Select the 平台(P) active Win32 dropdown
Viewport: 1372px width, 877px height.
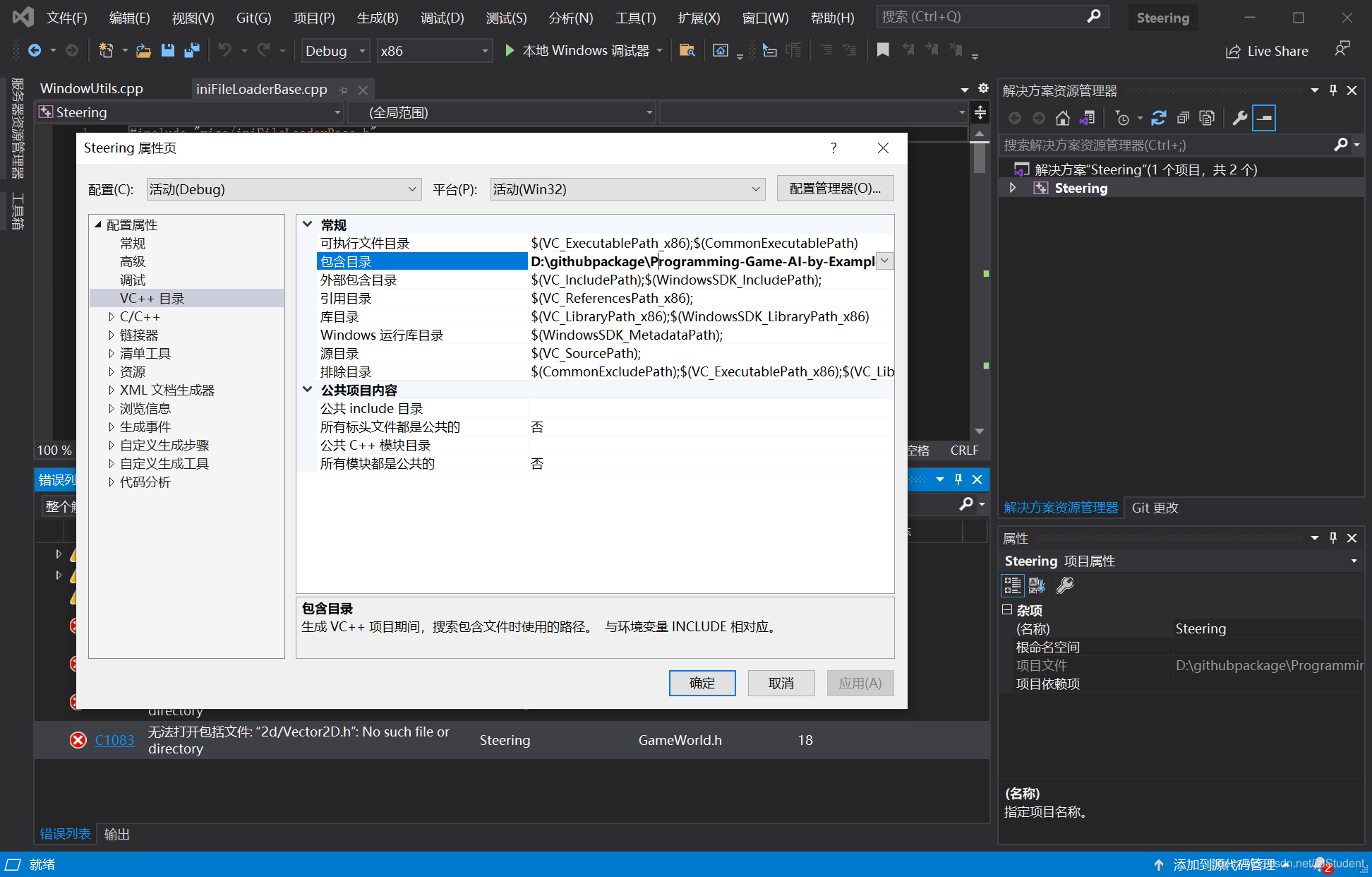(620, 190)
